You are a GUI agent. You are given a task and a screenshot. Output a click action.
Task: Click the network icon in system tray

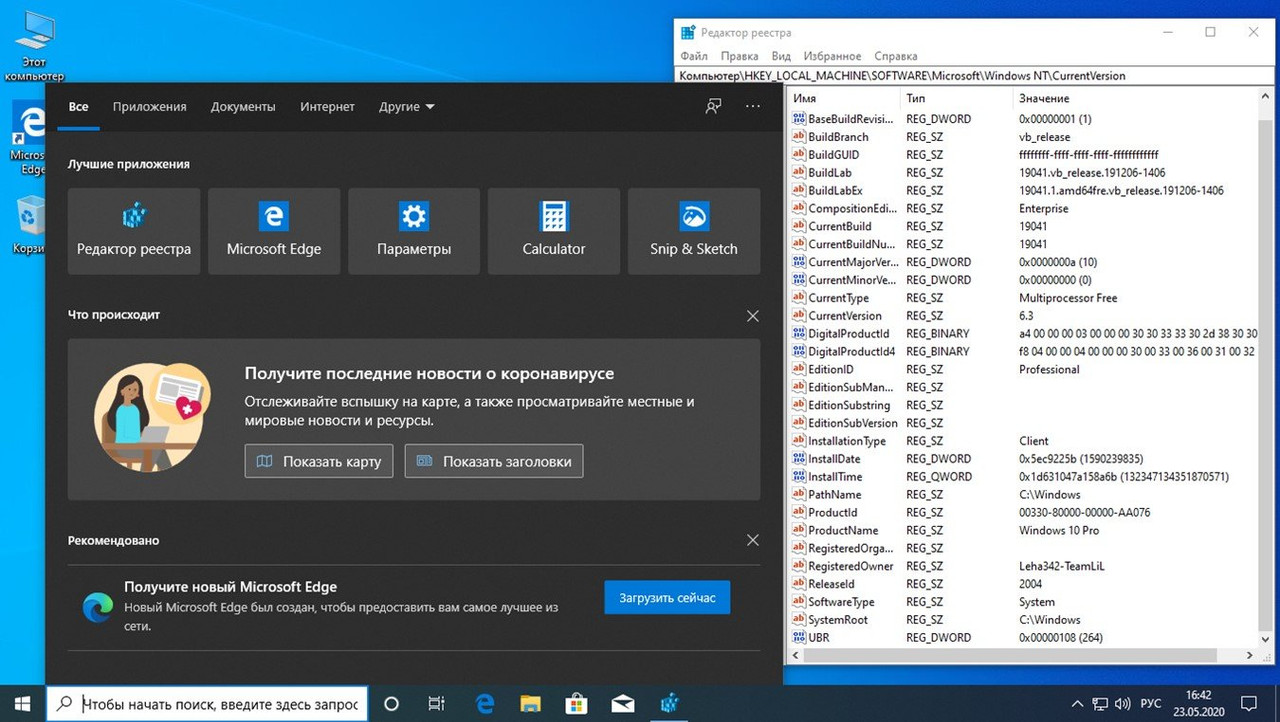[x=1100, y=704]
